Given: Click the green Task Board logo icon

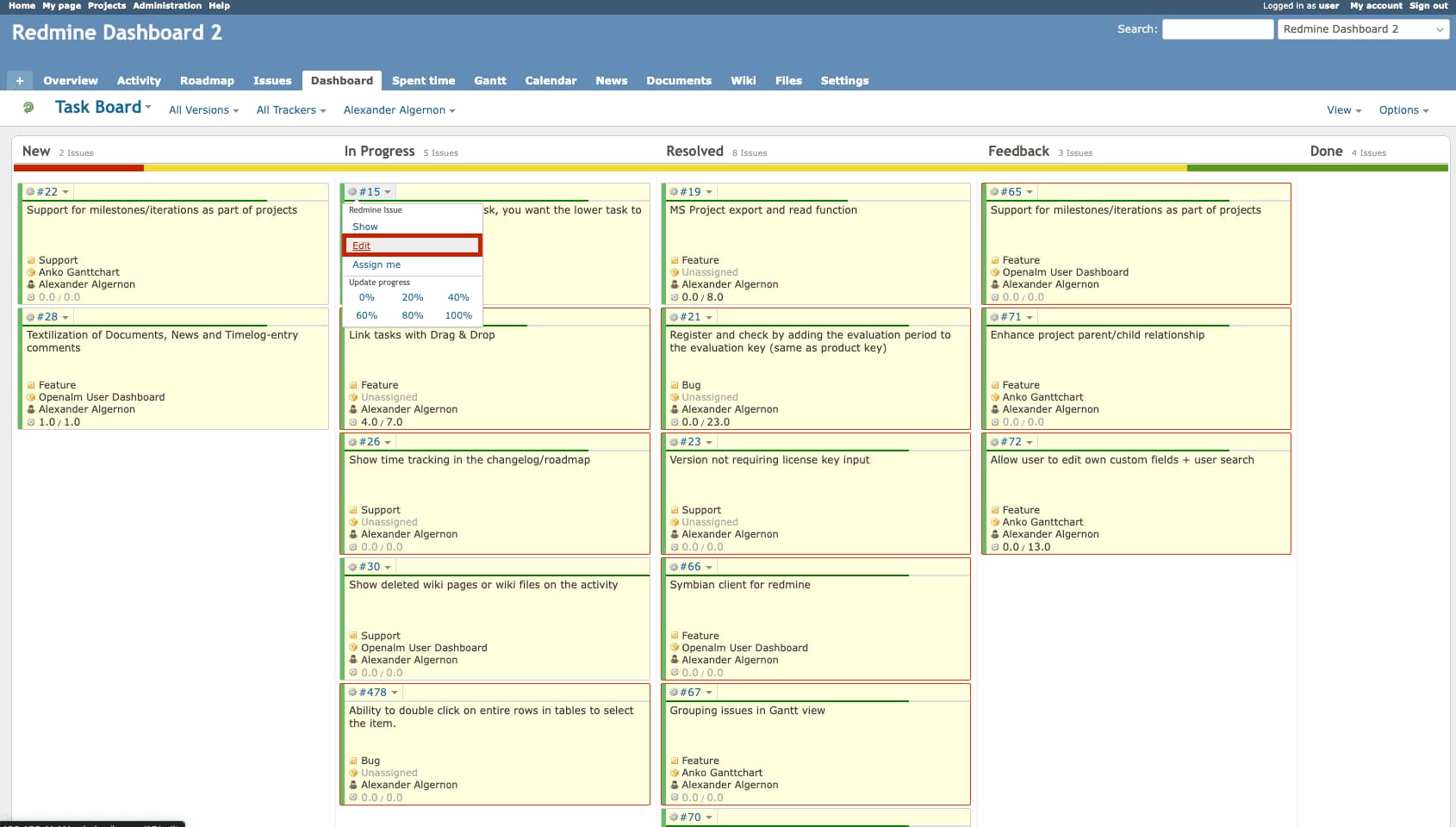Looking at the screenshot, I should point(28,108).
